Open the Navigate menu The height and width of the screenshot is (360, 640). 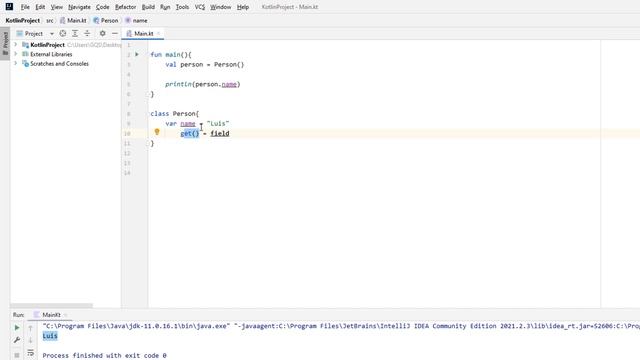(x=79, y=7)
